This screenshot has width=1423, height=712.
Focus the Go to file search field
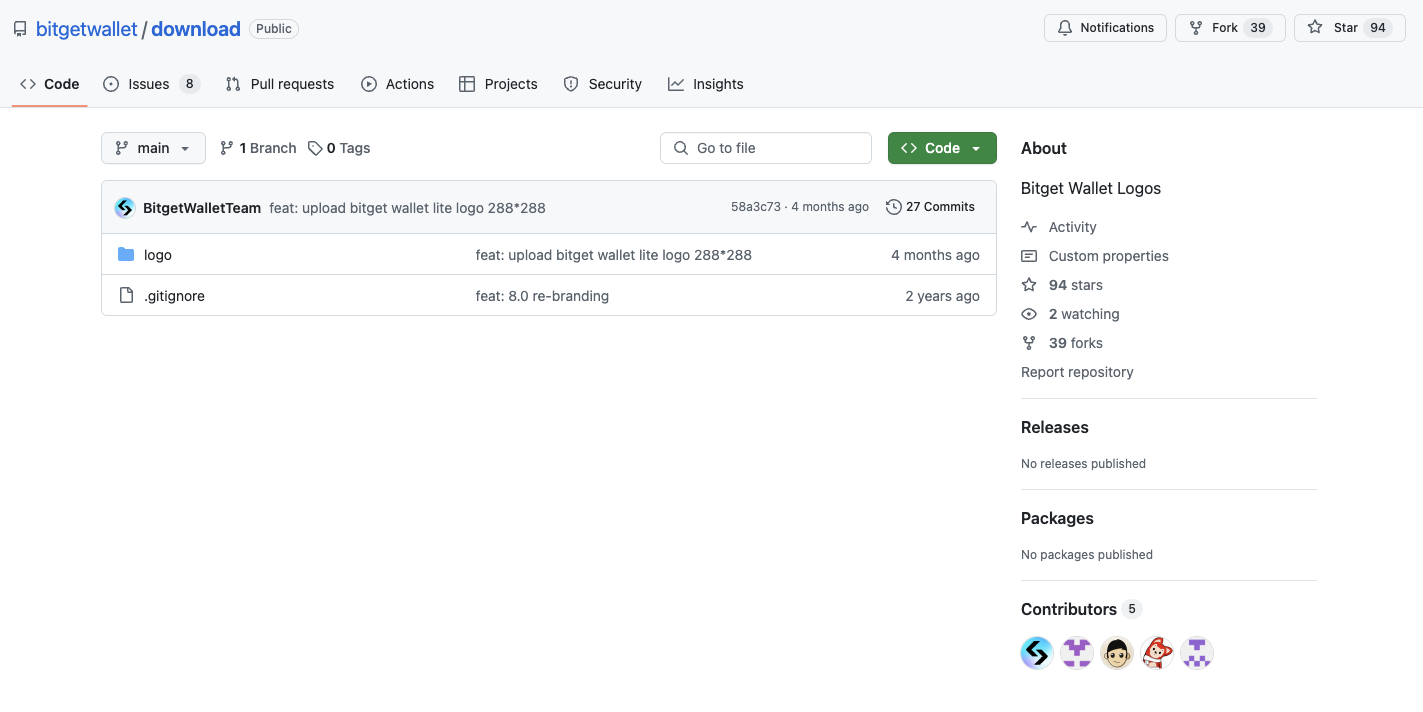766,148
